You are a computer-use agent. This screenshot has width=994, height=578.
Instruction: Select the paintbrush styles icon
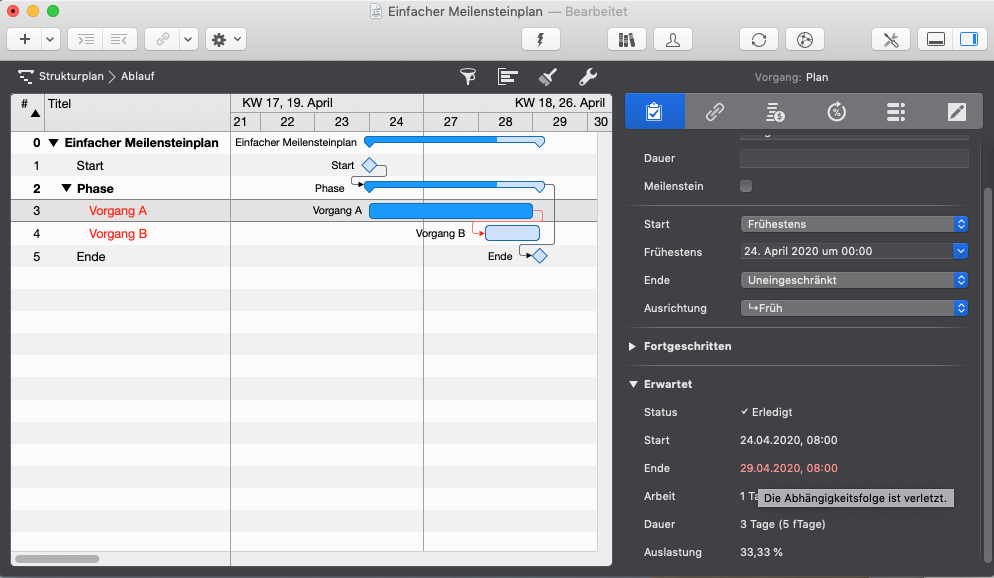pyautogui.click(x=547, y=76)
